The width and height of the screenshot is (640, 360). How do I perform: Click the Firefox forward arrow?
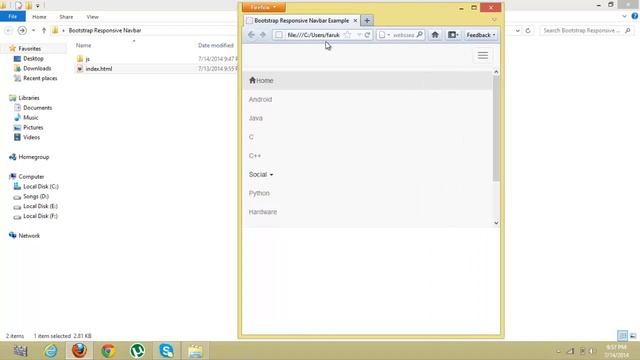pyautogui.click(x=263, y=35)
